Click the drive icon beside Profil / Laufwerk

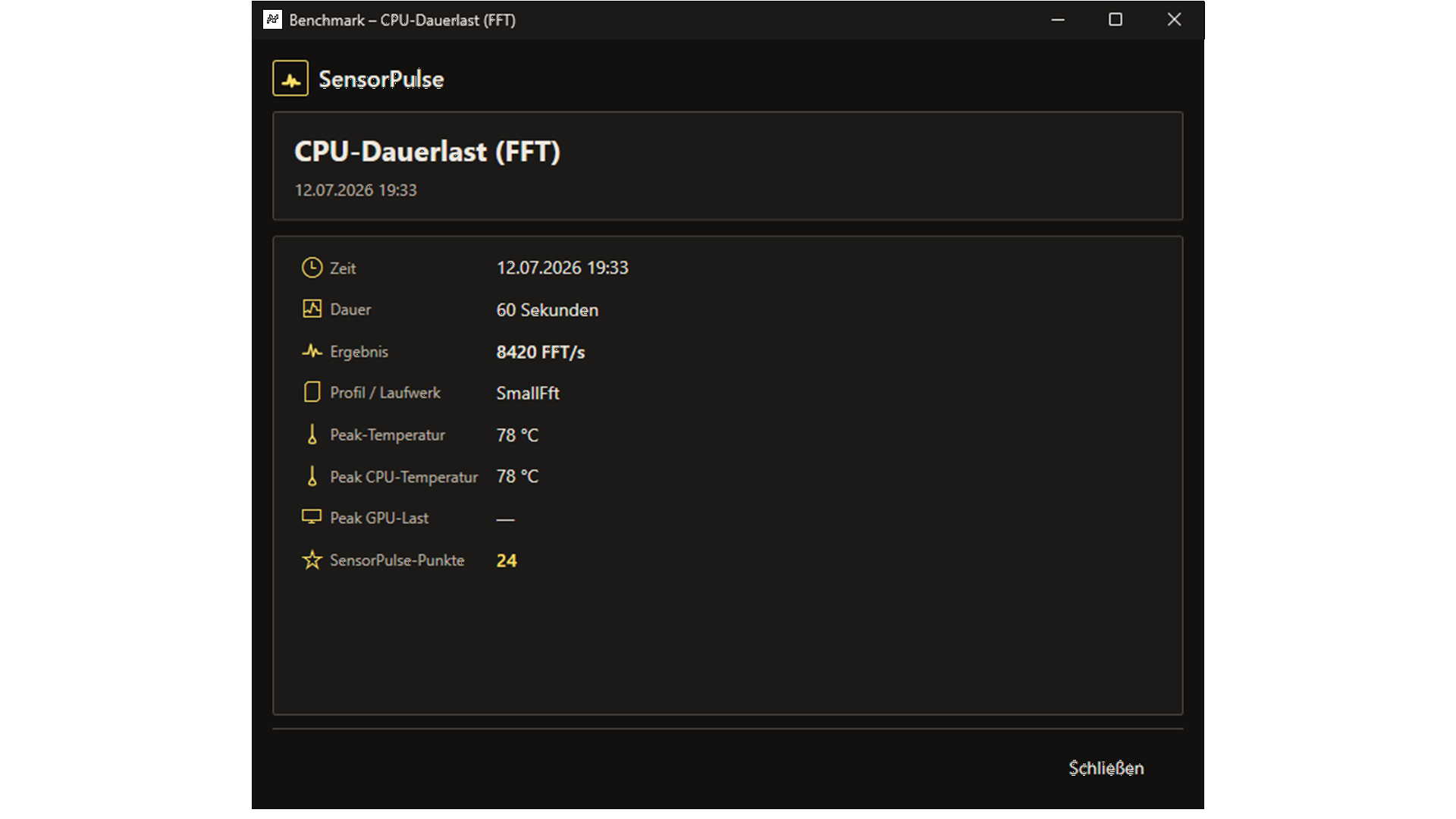(x=312, y=392)
